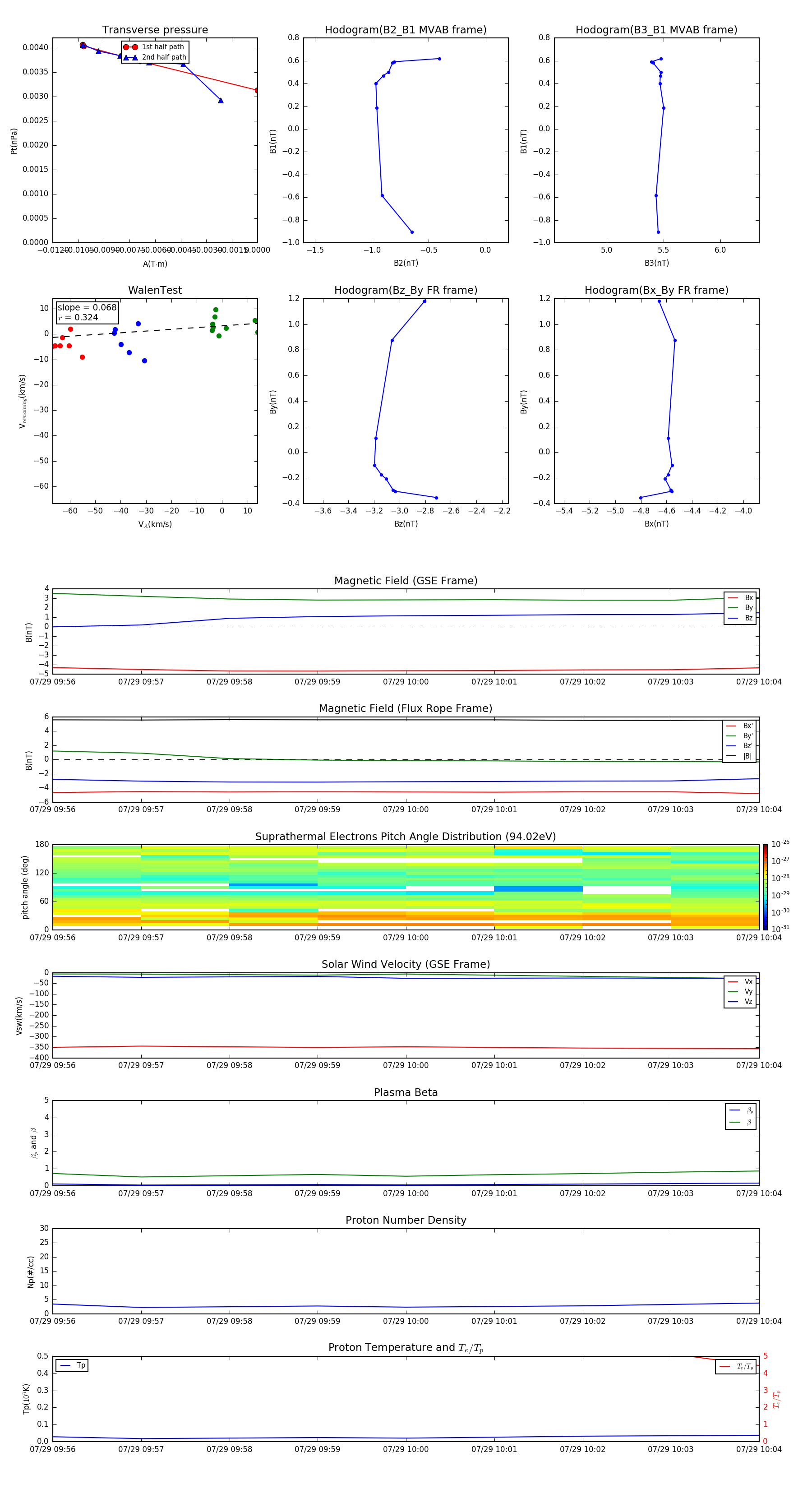Click the 'Np(#/cc)' y-axis label

pyautogui.click(x=31, y=1272)
